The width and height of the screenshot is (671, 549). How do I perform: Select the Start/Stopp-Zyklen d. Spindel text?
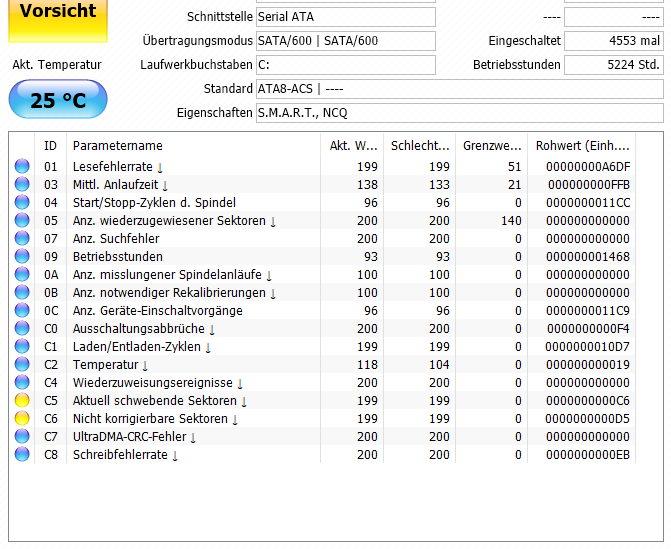154,202
